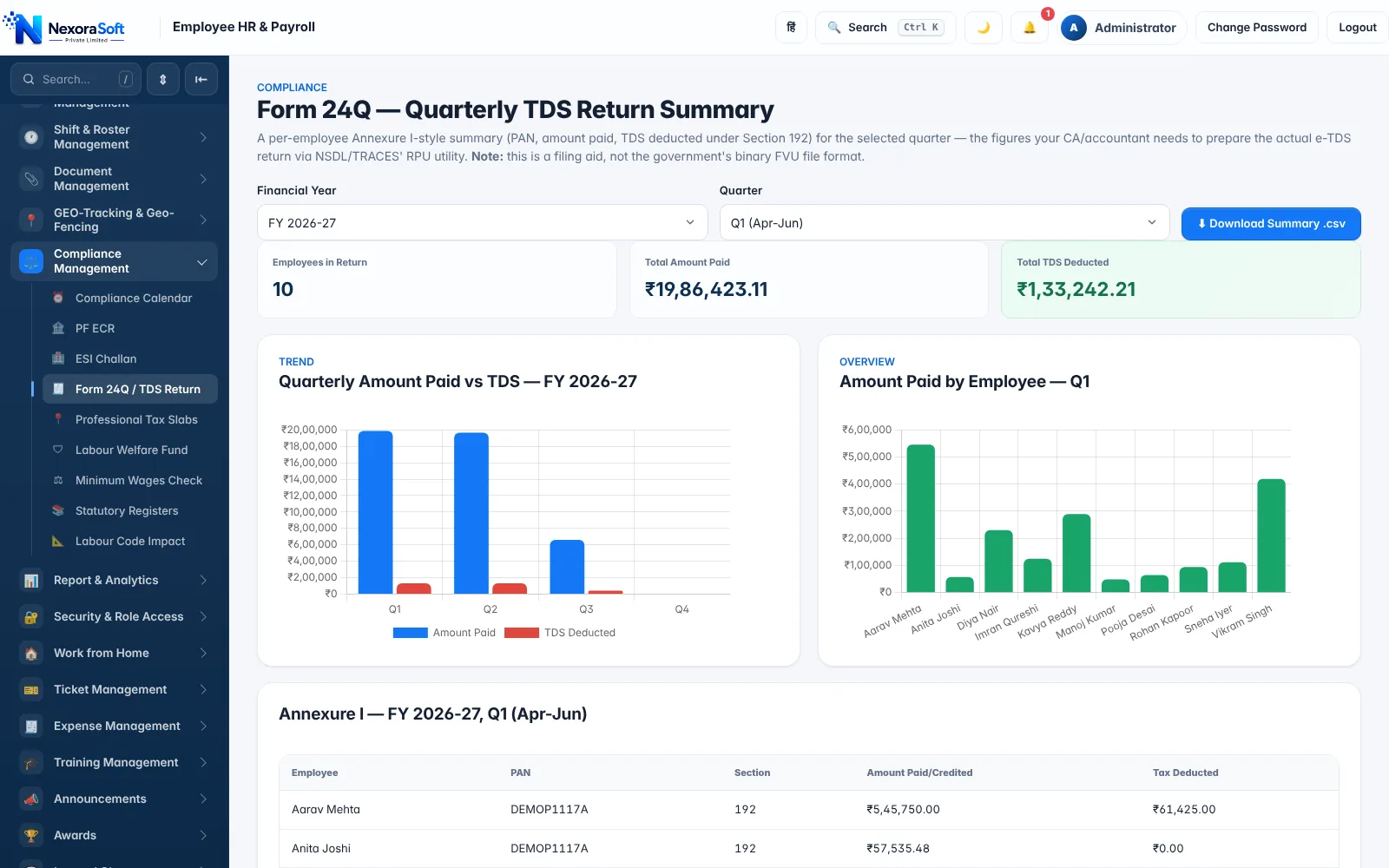Image resolution: width=1389 pixels, height=868 pixels.
Task: Toggle dark mode moon icon
Action: [x=984, y=28]
